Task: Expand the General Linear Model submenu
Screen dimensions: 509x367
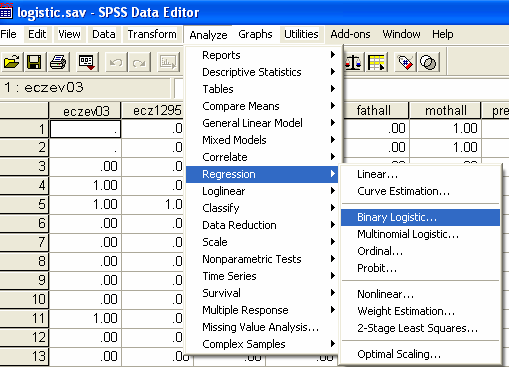Action: (262, 123)
